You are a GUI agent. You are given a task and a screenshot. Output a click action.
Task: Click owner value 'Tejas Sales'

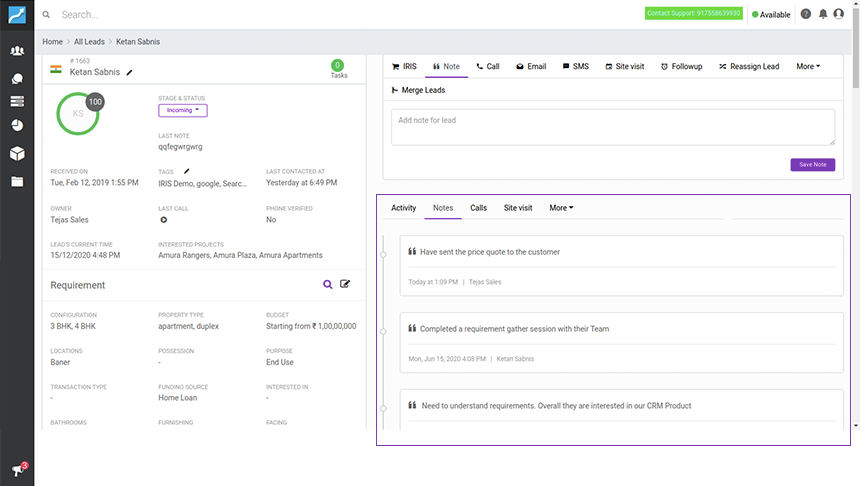[69, 219]
